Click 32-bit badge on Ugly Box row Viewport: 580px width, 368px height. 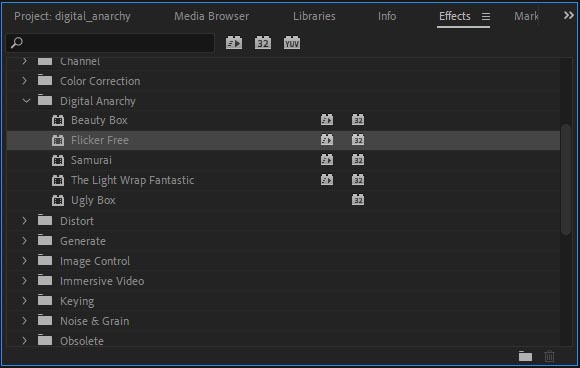[358, 200]
